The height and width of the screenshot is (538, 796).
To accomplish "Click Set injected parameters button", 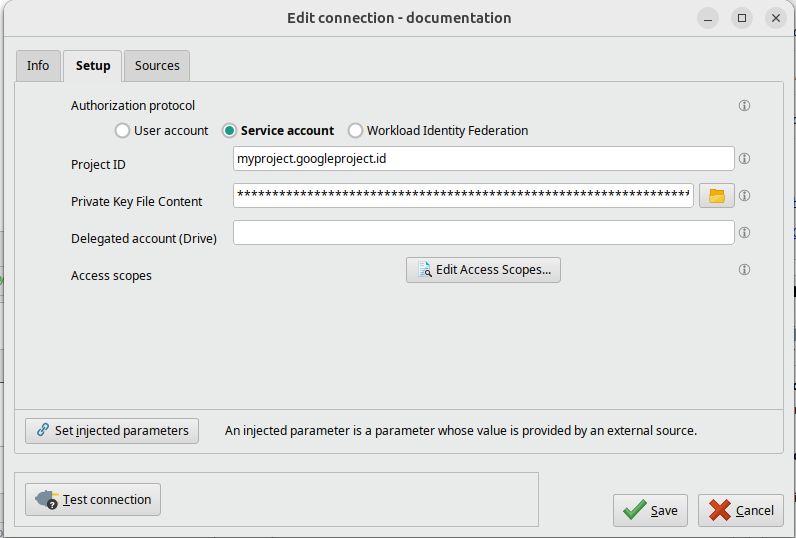I will coord(112,431).
